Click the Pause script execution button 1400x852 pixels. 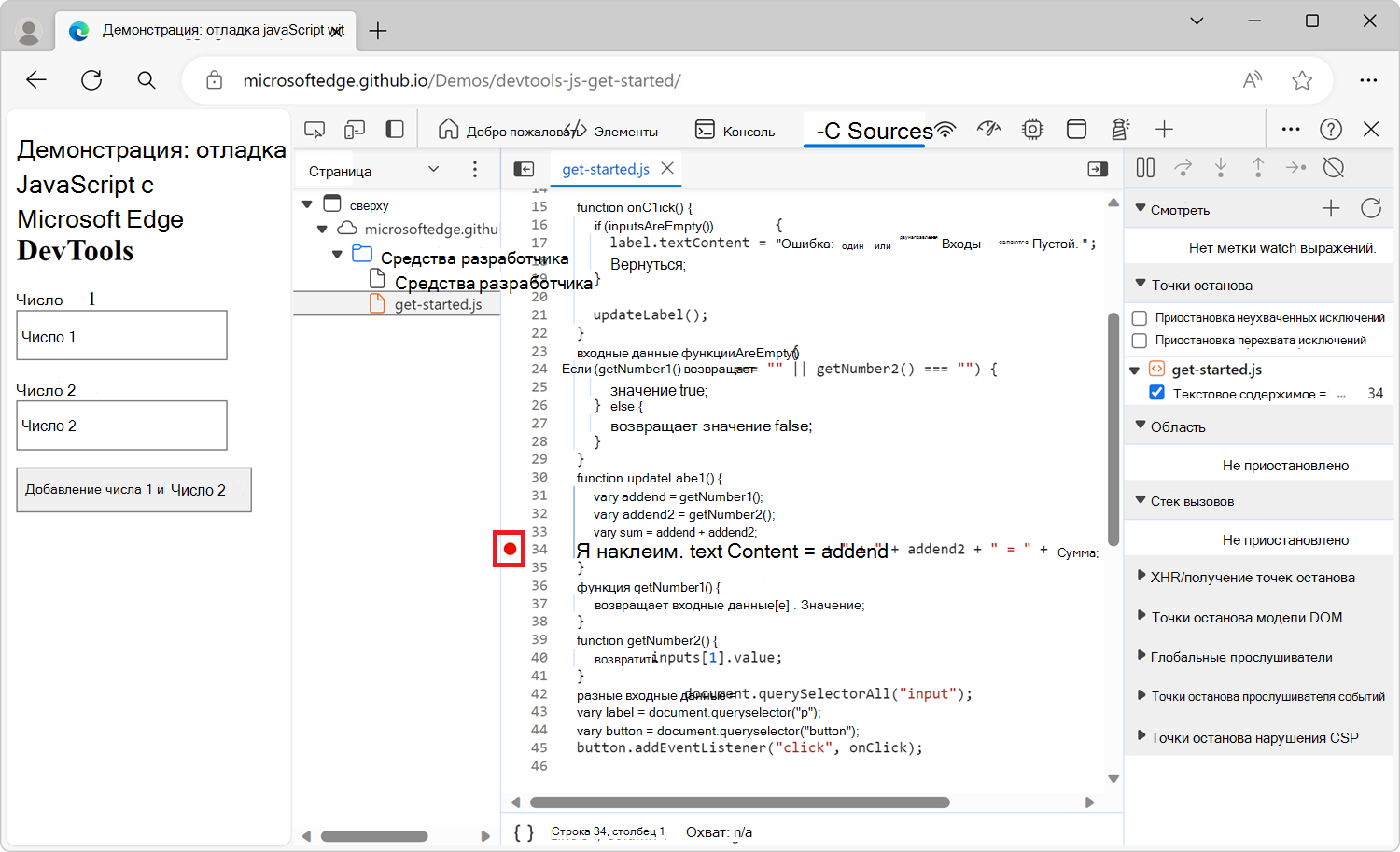click(x=1145, y=168)
